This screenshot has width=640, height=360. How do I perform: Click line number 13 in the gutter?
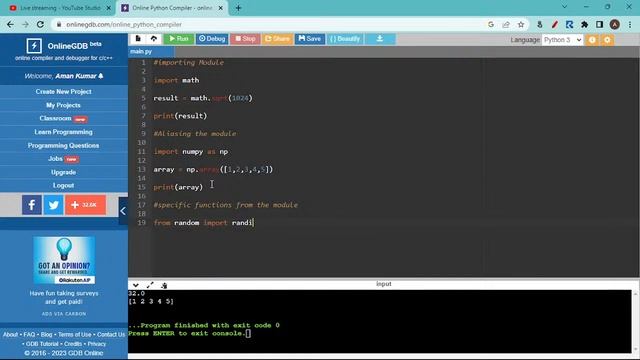142,169
